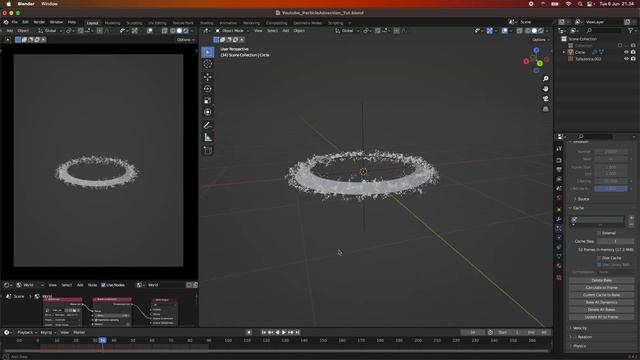Click the green Y axis on navigation gizmo

[x=540, y=64]
